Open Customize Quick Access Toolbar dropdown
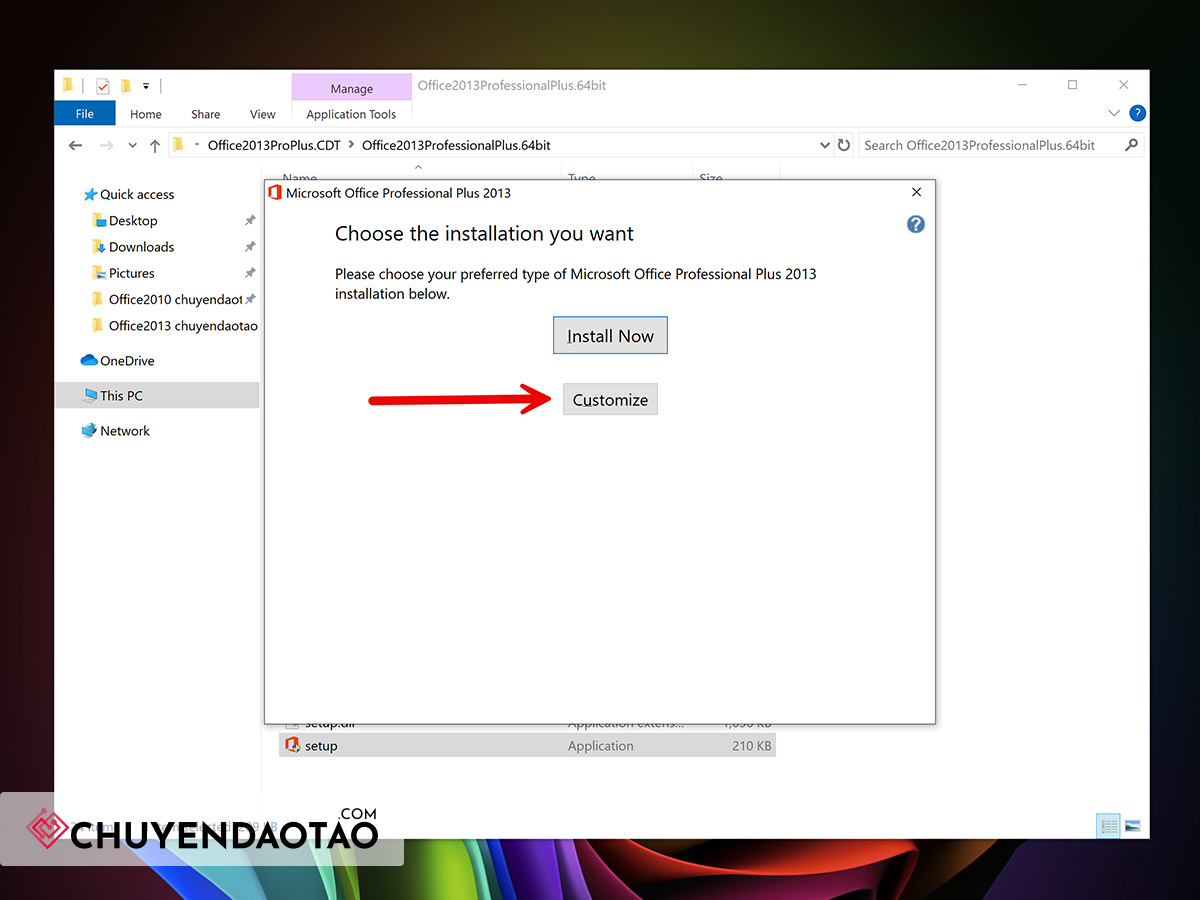Viewport: 1200px width, 900px height. [x=146, y=86]
